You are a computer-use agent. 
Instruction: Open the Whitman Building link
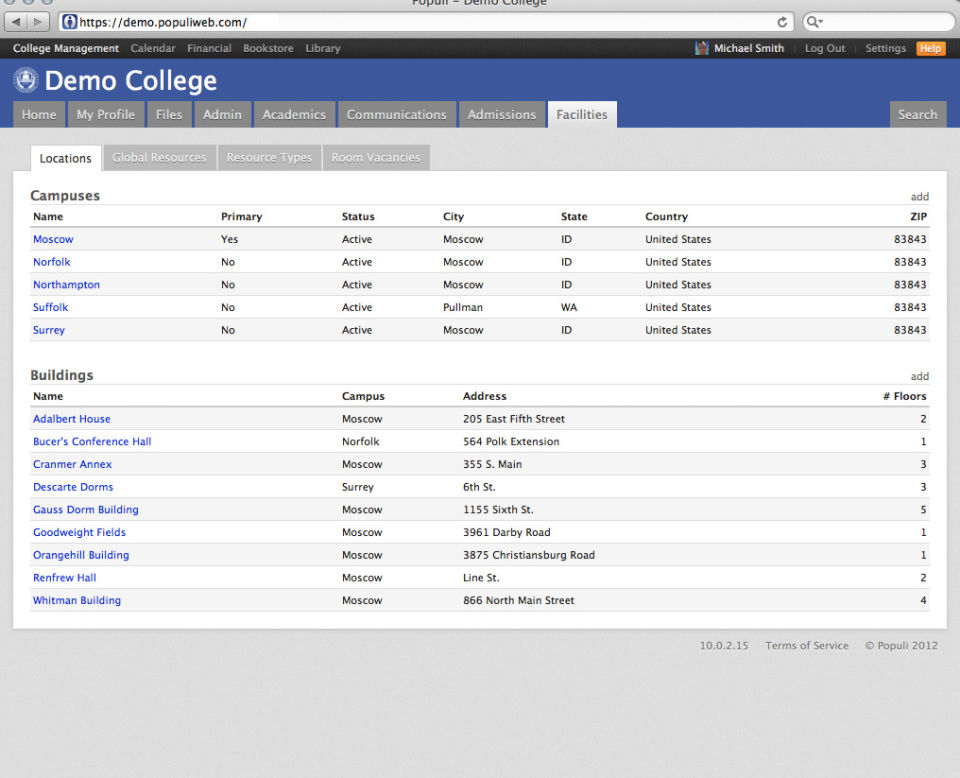(77, 600)
